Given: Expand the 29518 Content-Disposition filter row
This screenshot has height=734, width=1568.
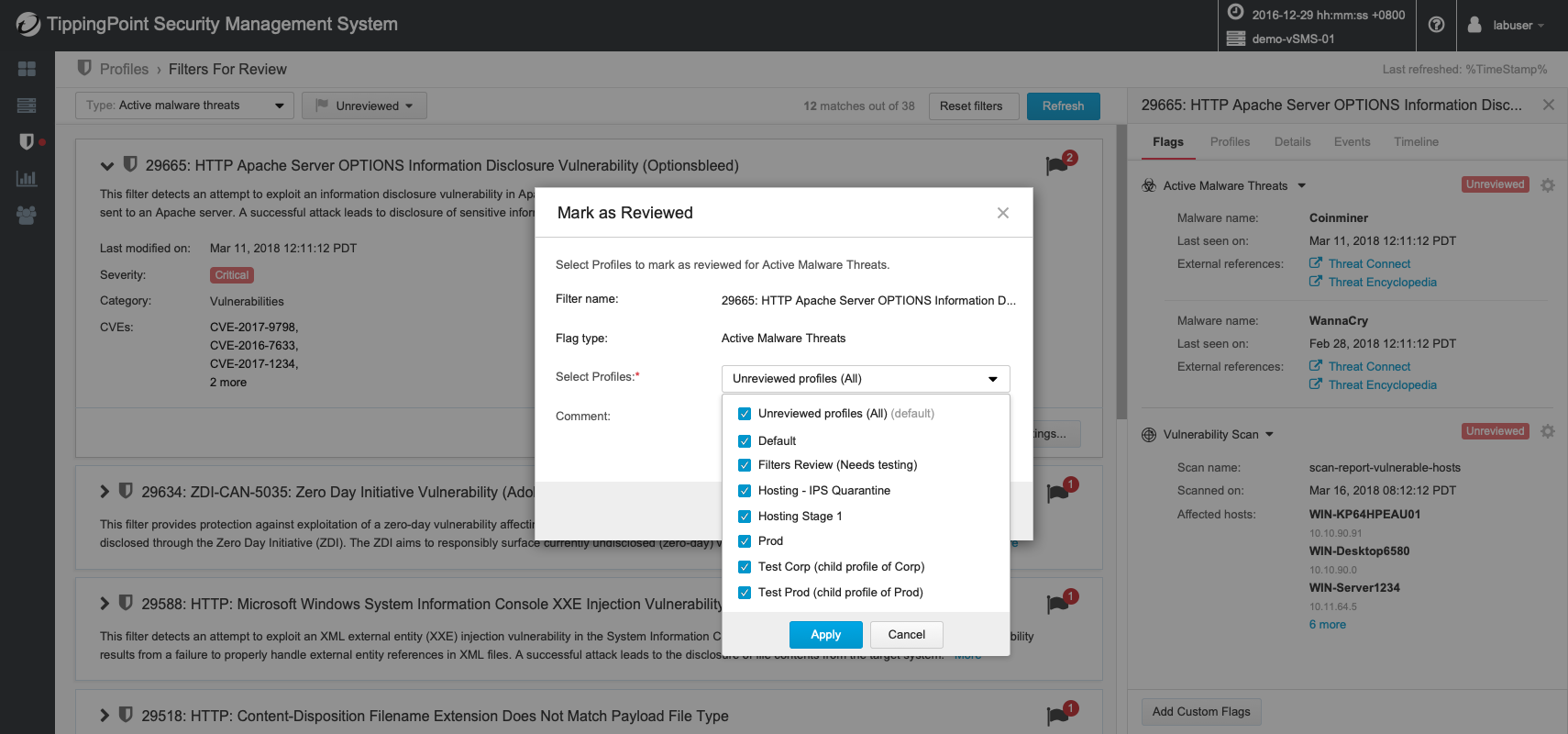Looking at the screenshot, I should (105, 716).
